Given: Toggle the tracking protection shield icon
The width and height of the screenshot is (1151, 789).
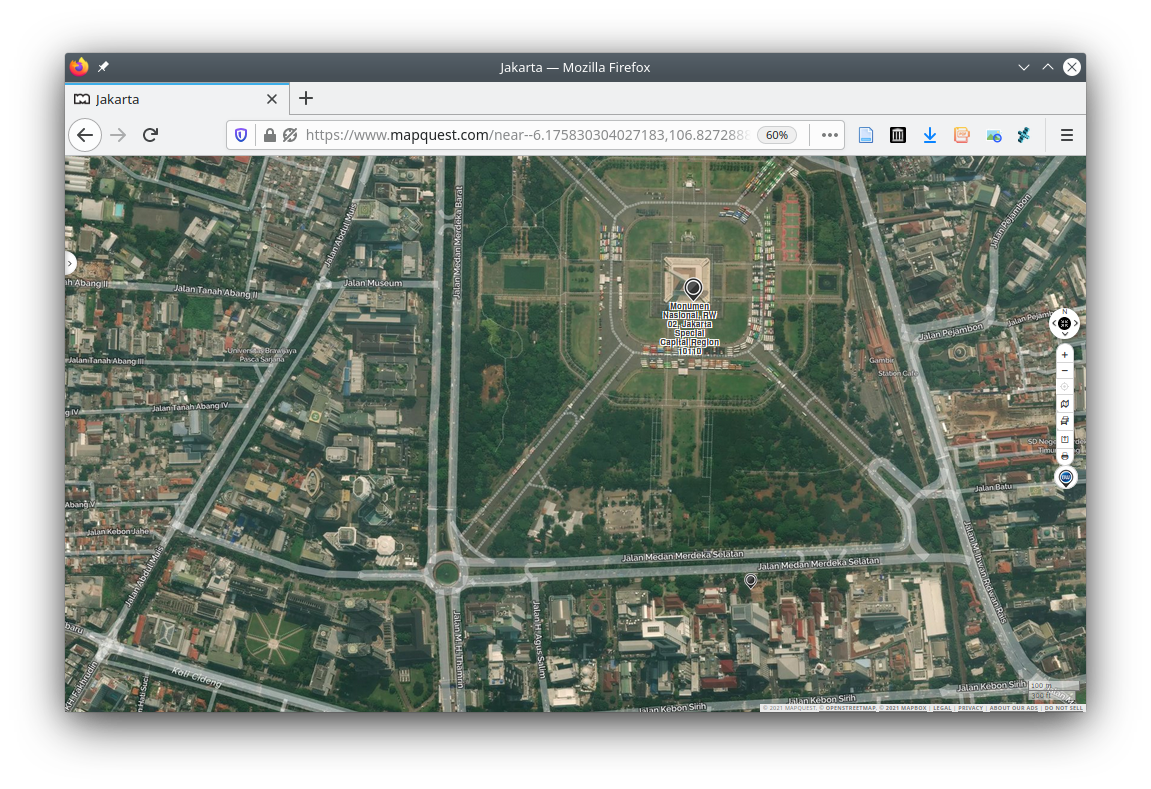Looking at the screenshot, I should [241, 135].
